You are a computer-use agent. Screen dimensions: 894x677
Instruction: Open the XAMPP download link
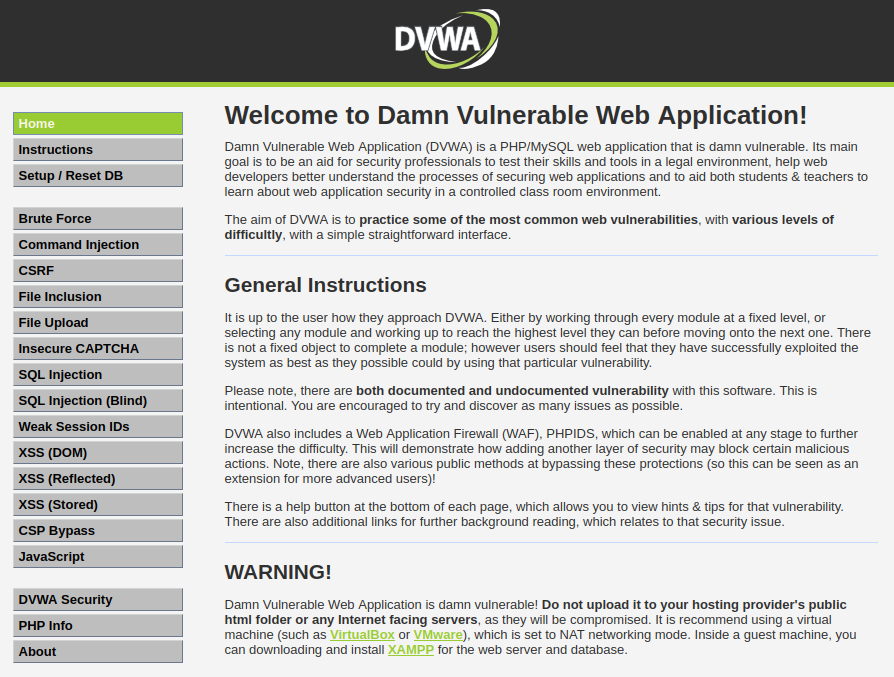(411, 650)
